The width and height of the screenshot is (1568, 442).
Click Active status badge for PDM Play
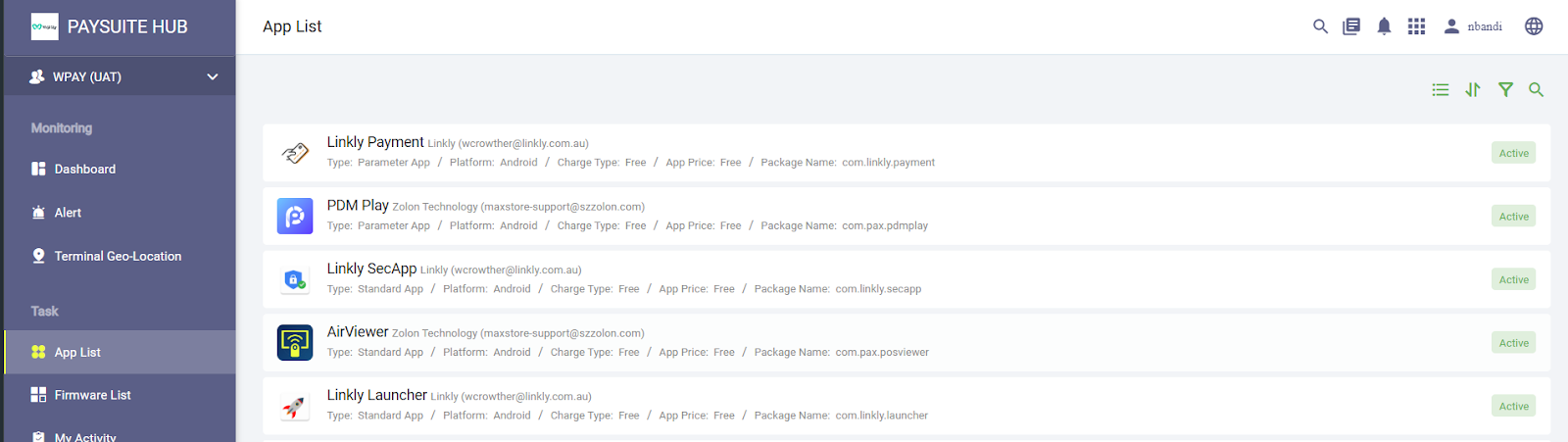(1514, 217)
